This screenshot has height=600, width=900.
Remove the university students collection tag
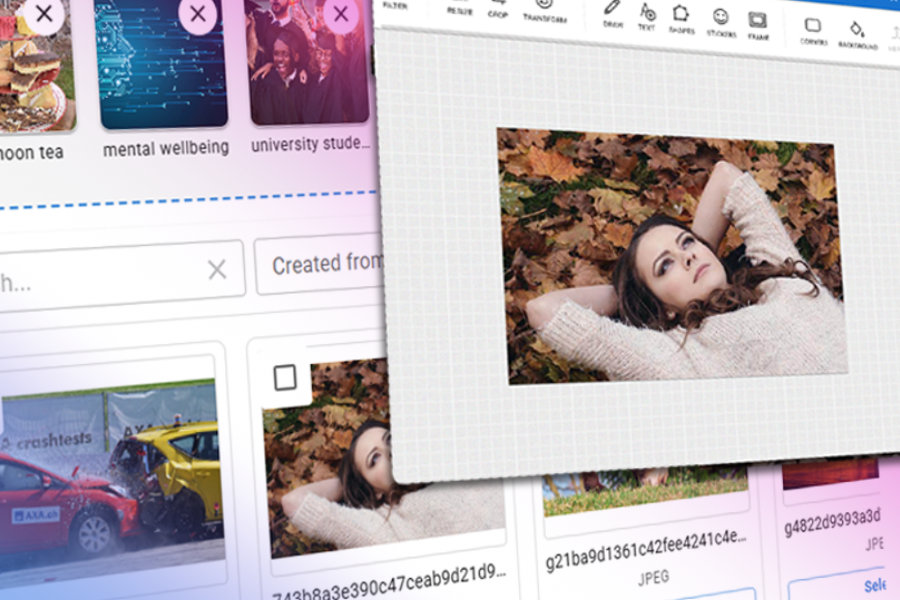click(x=341, y=14)
